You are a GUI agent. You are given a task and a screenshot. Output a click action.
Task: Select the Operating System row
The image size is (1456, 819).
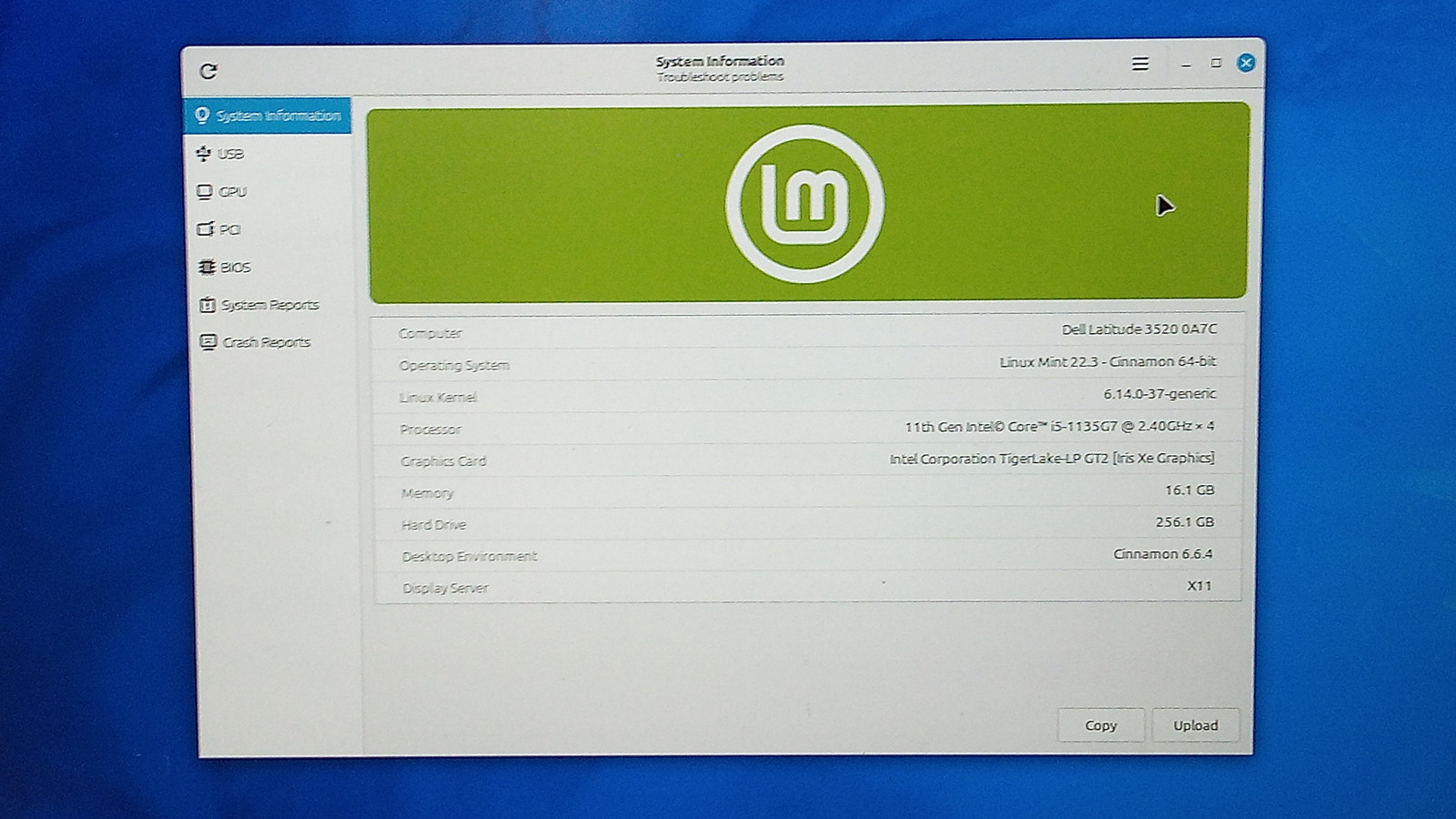(806, 363)
